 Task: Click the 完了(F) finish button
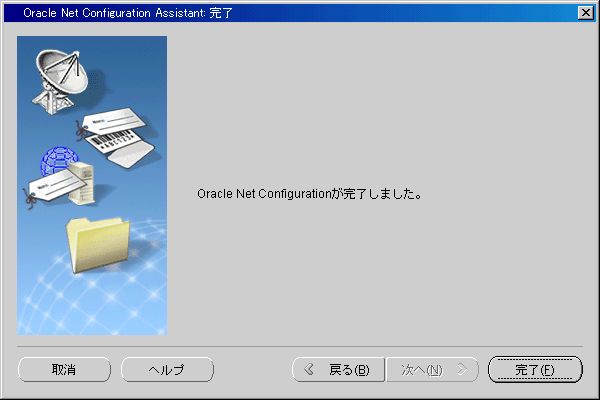click(x=535, y=369)
